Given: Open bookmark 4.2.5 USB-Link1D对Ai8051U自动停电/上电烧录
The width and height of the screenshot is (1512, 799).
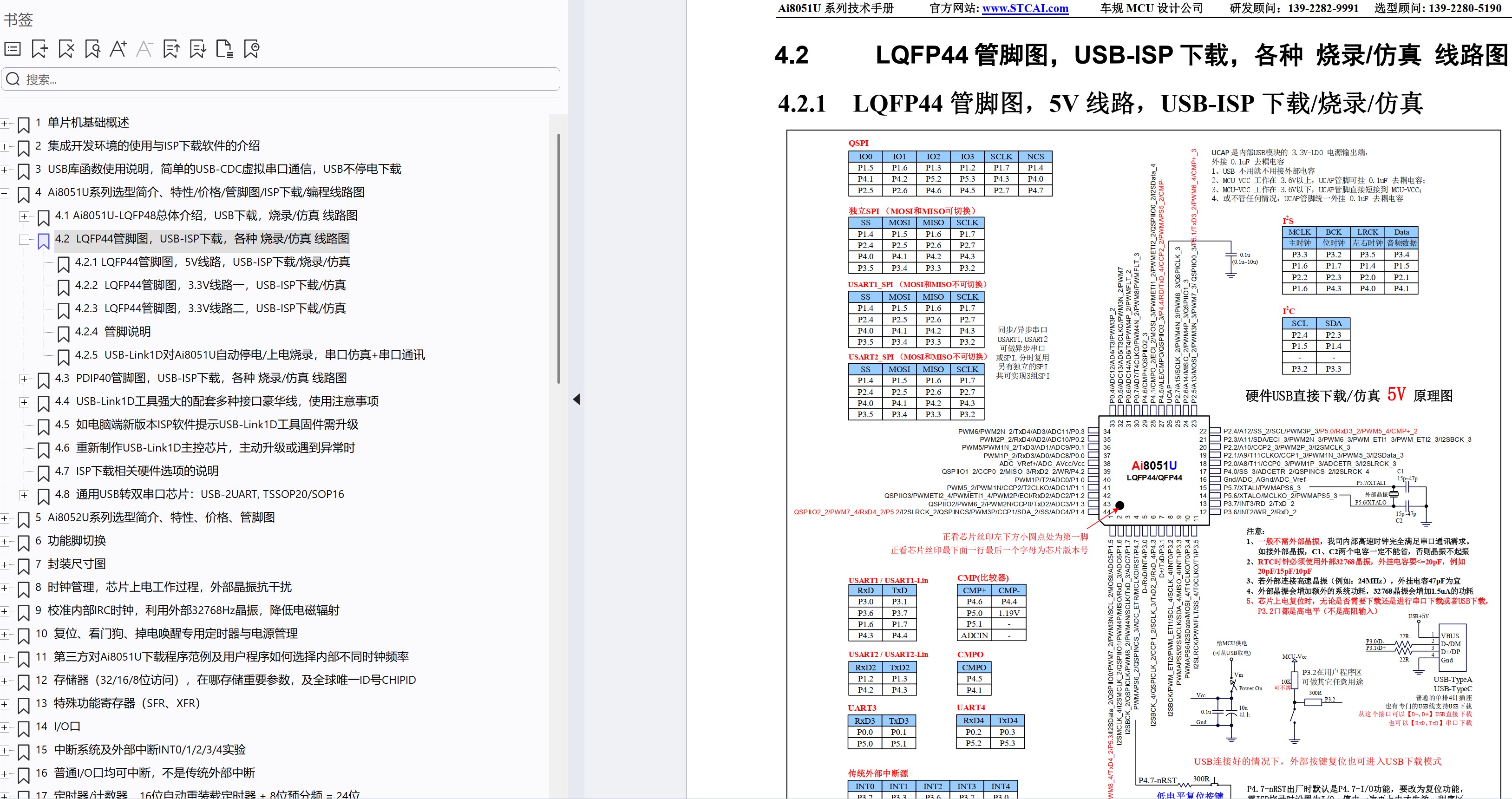Looking at the screenshot, I should point(250,354).
